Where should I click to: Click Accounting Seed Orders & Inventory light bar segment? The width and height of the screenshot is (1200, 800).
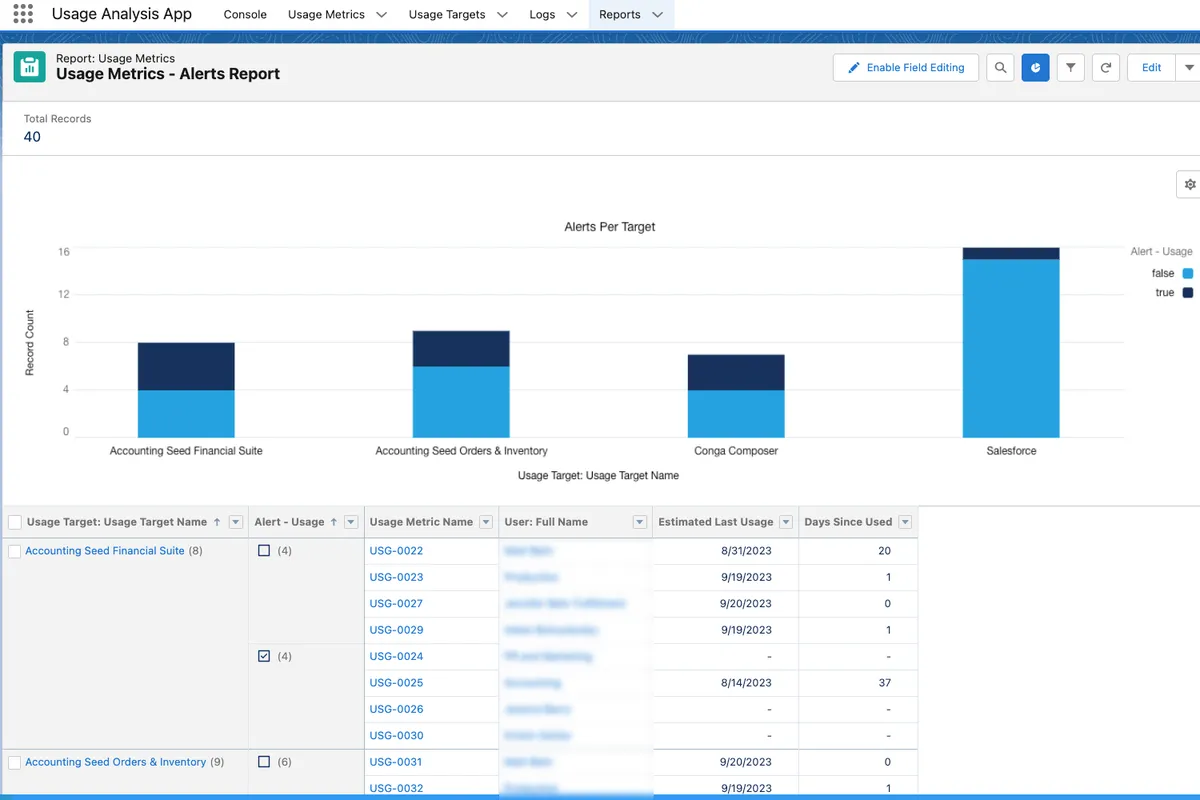461,402
